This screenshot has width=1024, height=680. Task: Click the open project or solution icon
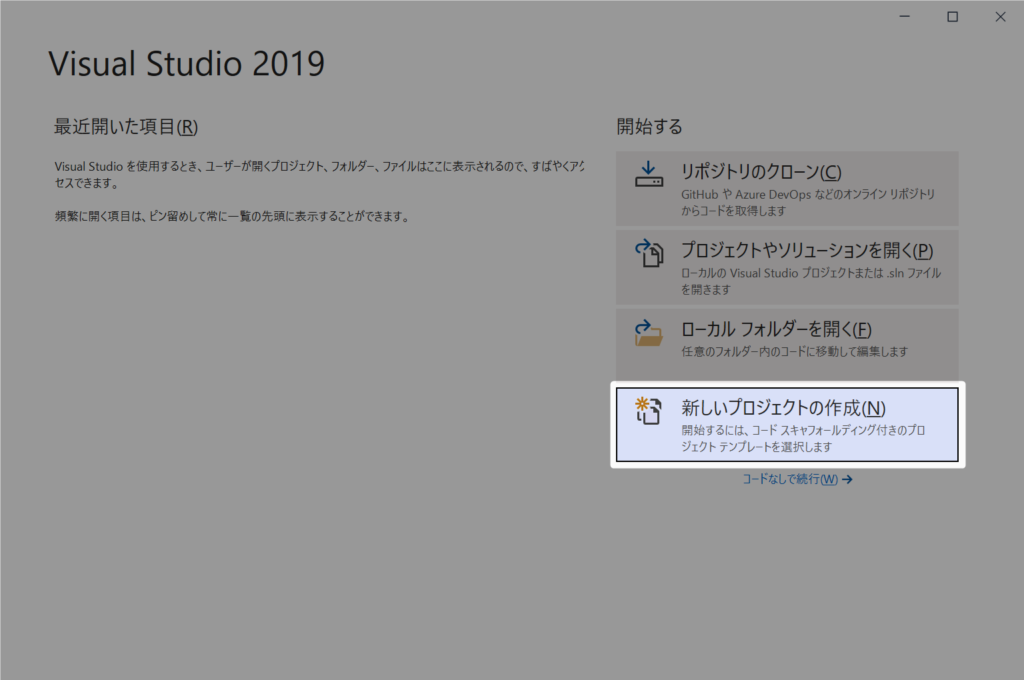[649, 253]
